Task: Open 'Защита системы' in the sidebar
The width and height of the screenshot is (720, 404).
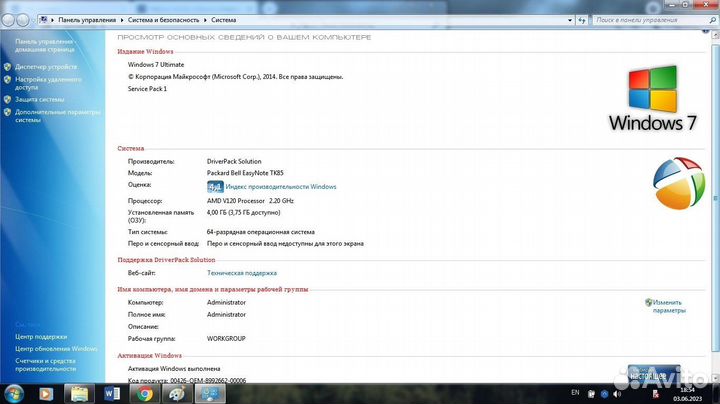Action: tap(39, 99)
